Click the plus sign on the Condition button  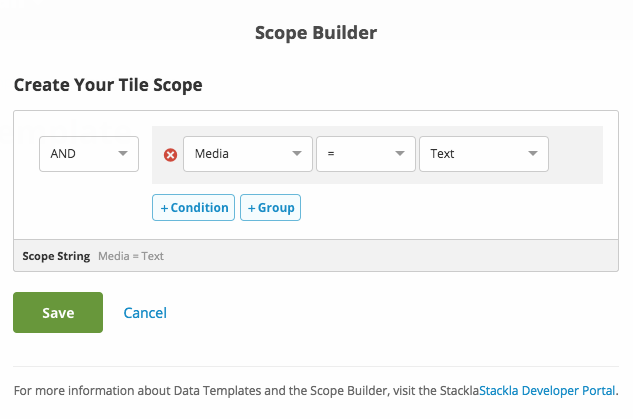(164, 208)
